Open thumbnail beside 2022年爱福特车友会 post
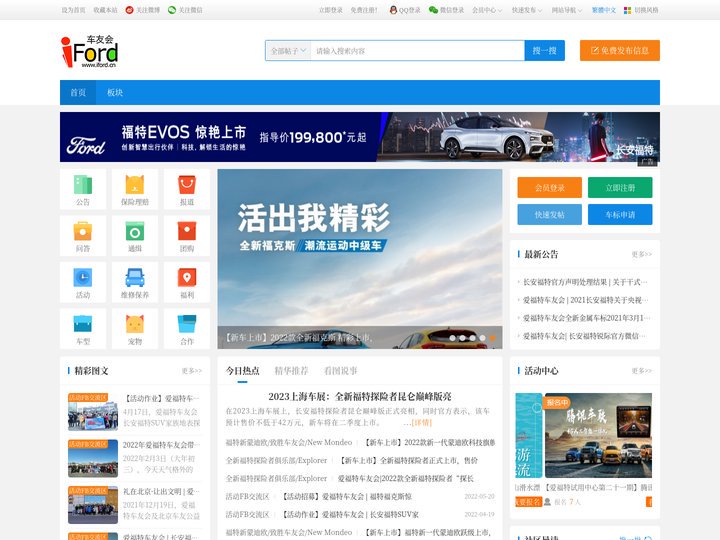Viewport: 720px width, 540px height. point(93,458)
